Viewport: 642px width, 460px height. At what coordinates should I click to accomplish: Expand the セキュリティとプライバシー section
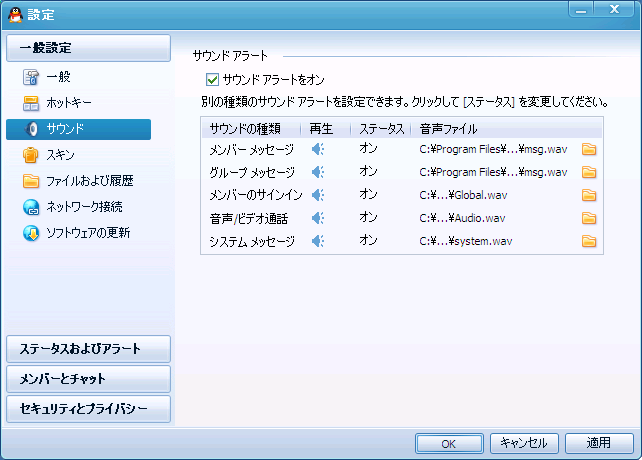pos(88,408)
